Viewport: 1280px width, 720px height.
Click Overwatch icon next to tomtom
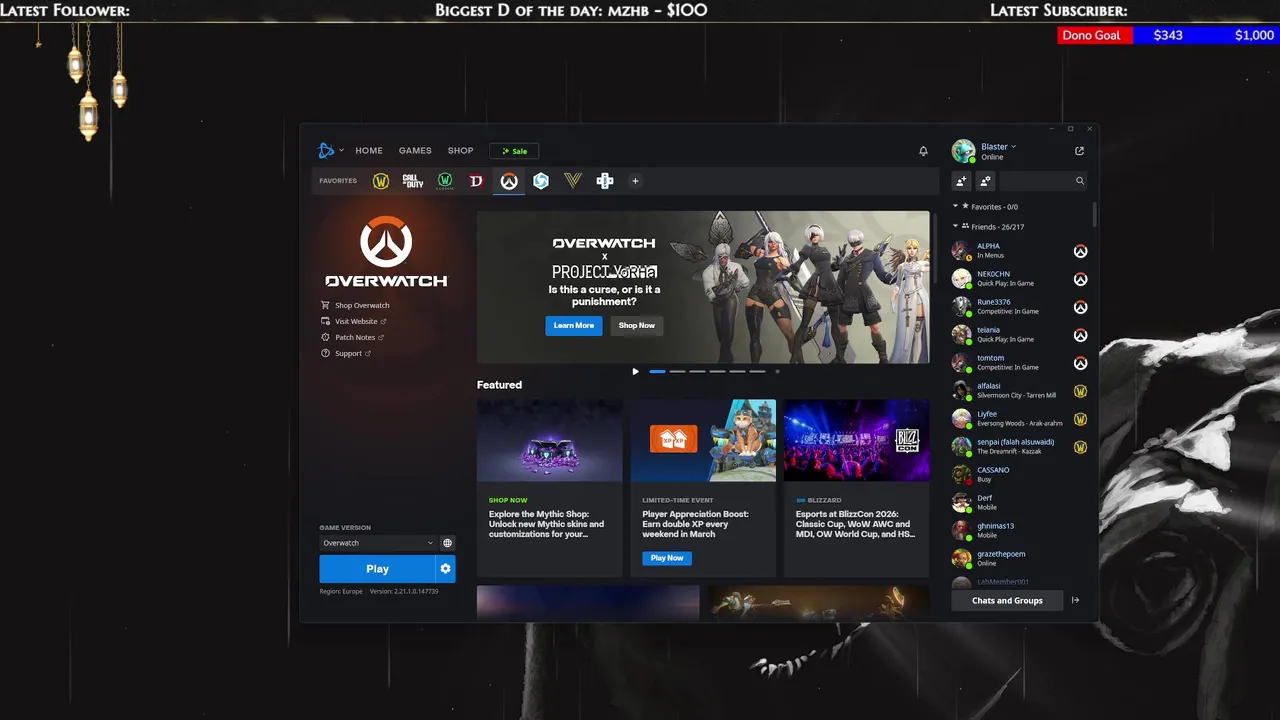click(1080, 363)
